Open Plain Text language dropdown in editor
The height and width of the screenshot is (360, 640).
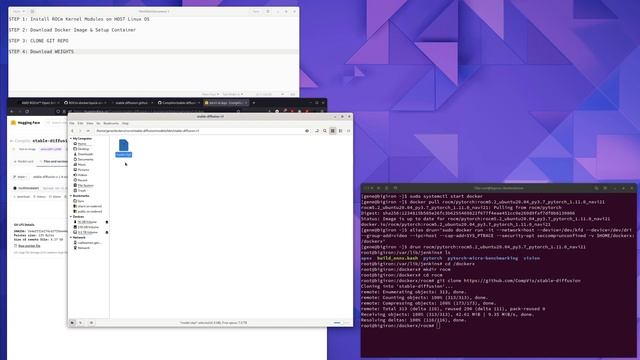[x=211, y=94]
